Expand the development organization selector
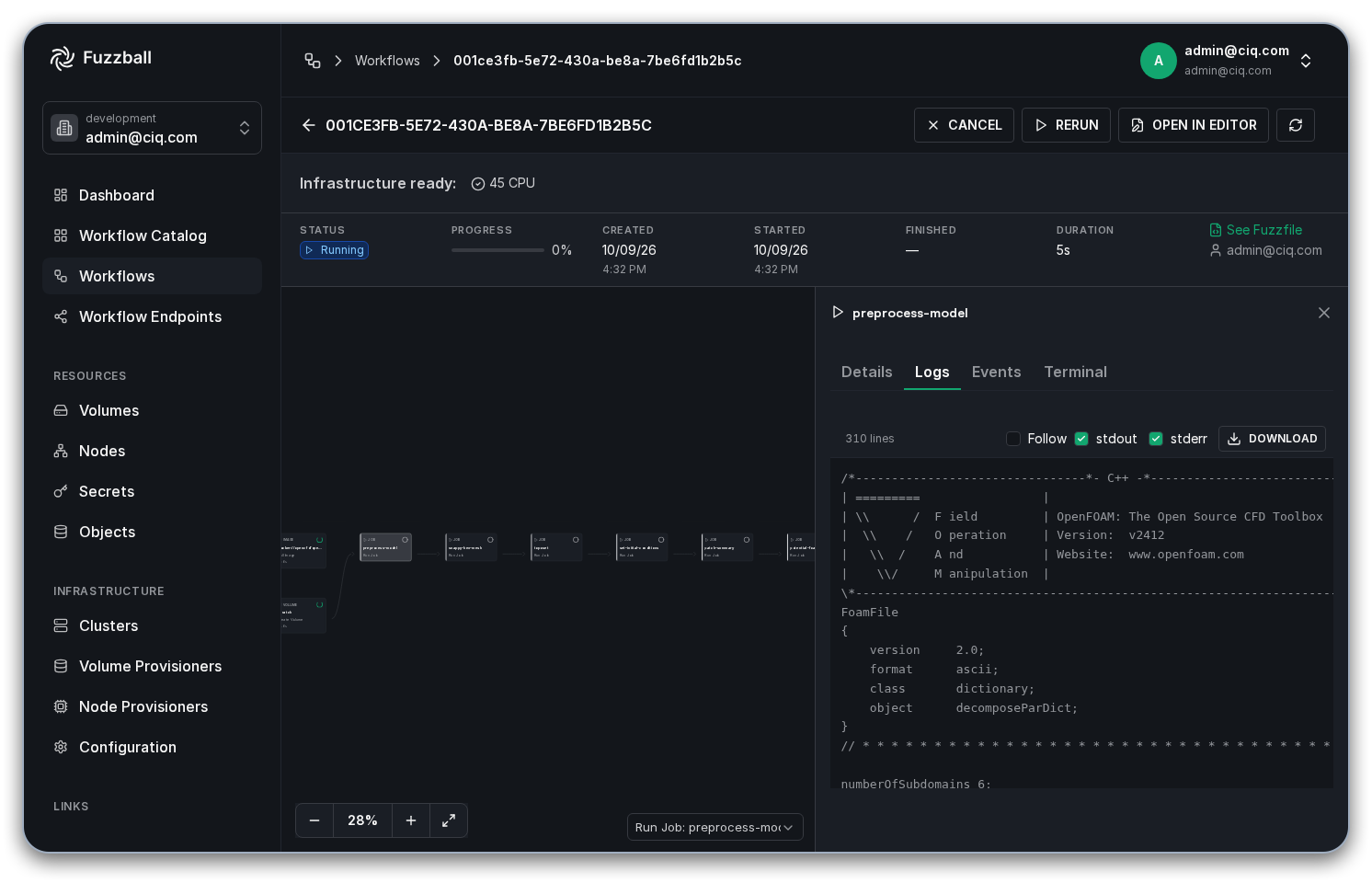 (x=152, y=128)
